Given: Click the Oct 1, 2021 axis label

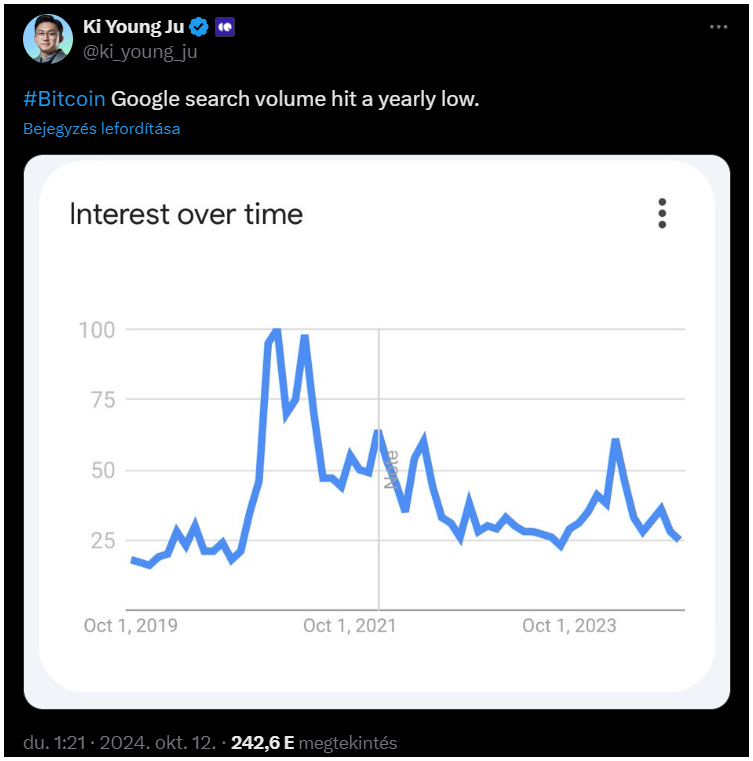Looking at the screenshot, I should [x=349, y=626].
